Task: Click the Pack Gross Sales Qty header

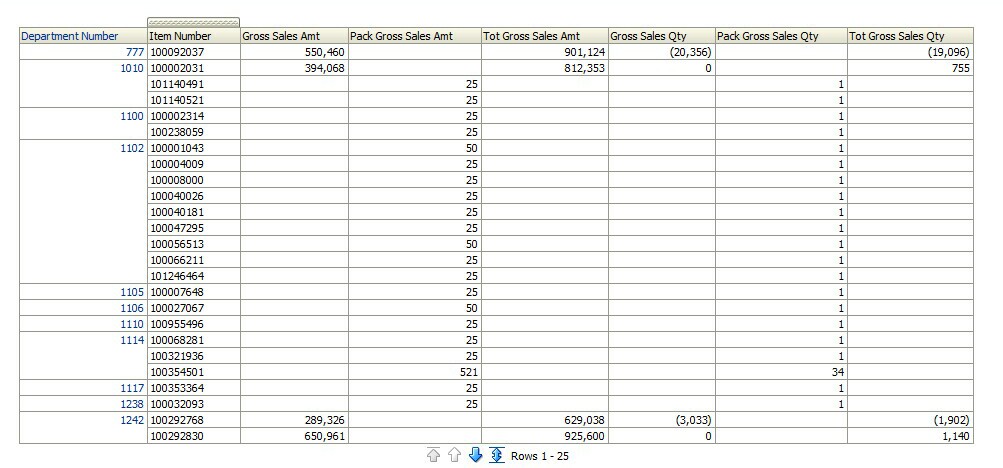Action: tap(768, 36)
